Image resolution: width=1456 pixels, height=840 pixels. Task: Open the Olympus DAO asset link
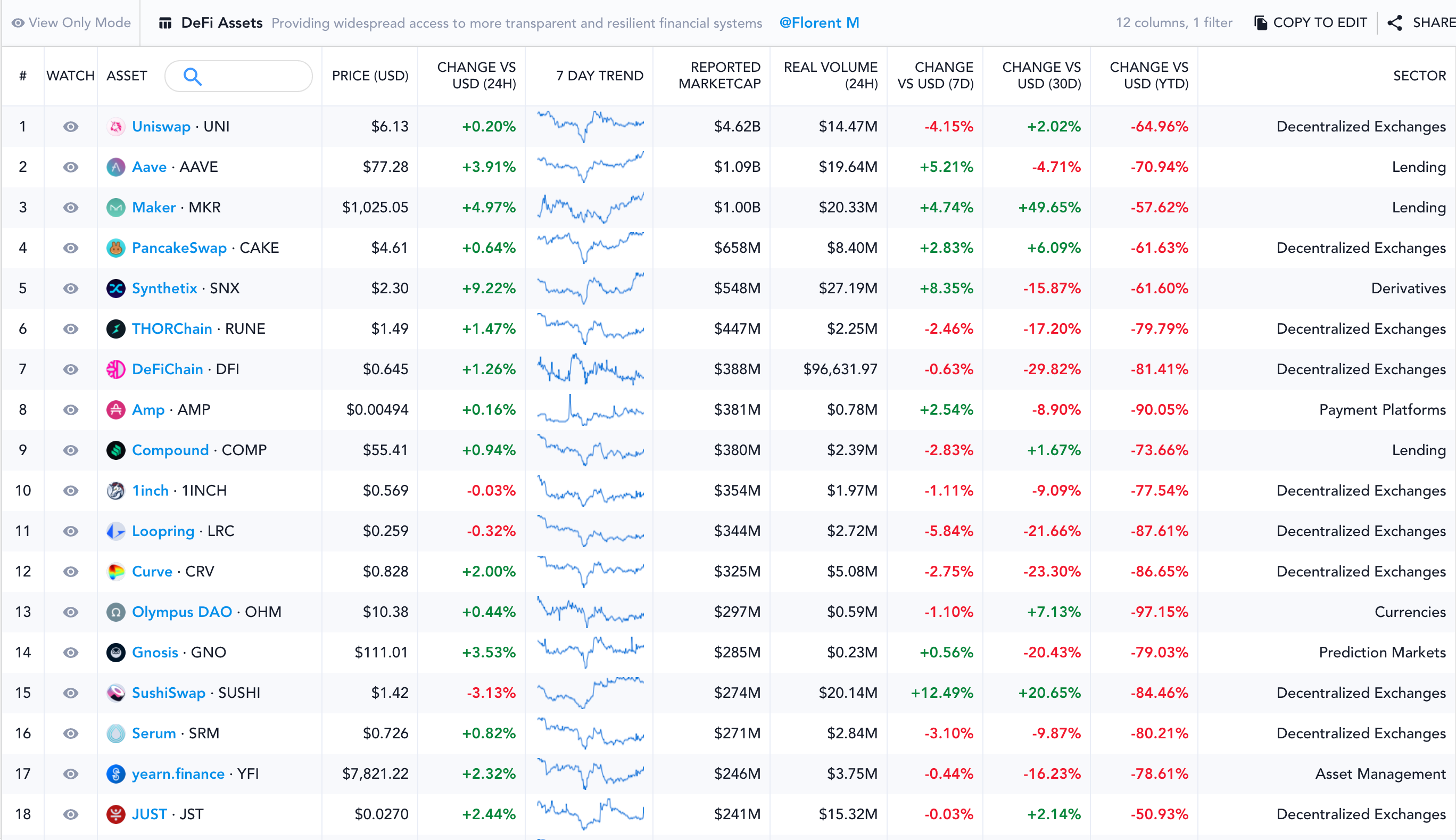coord(181,612)
